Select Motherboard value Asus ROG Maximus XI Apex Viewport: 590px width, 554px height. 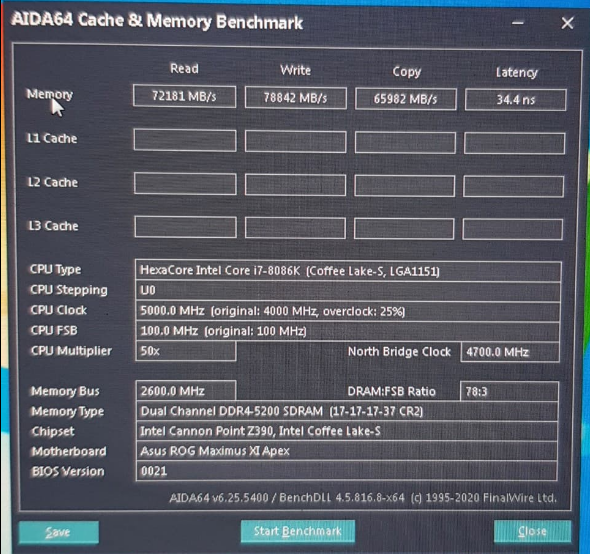[346, 451]
